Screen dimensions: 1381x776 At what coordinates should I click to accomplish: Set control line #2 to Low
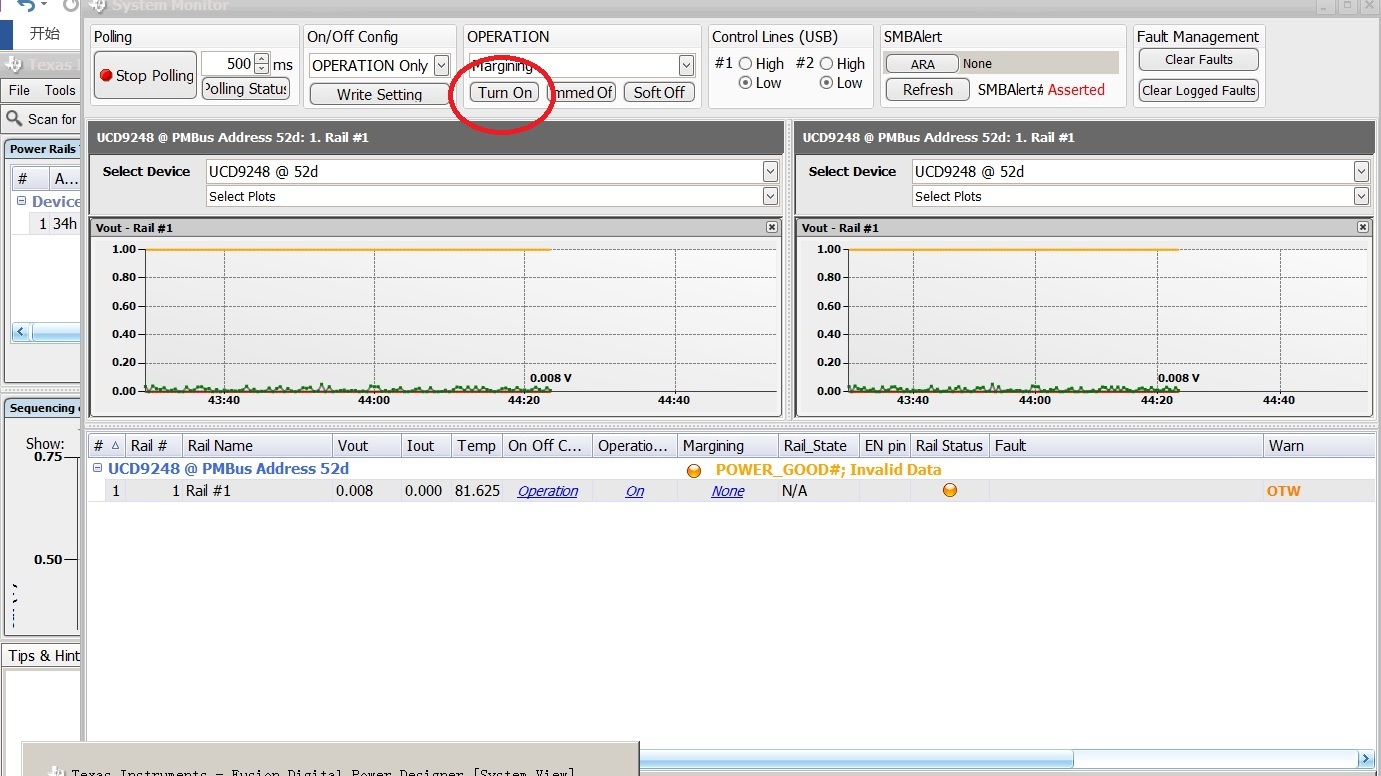[827, 83]
